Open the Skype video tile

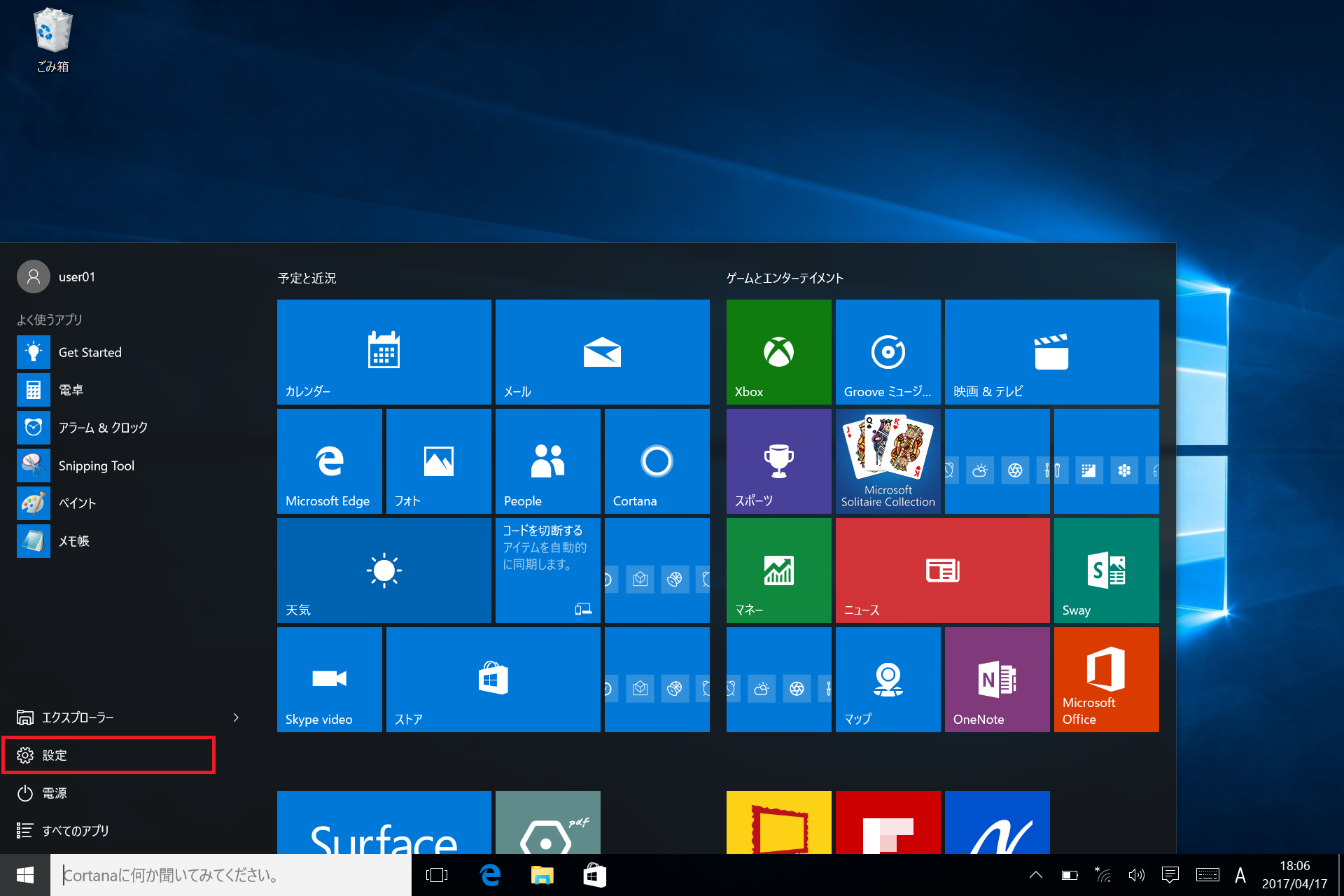click(329, 679)
